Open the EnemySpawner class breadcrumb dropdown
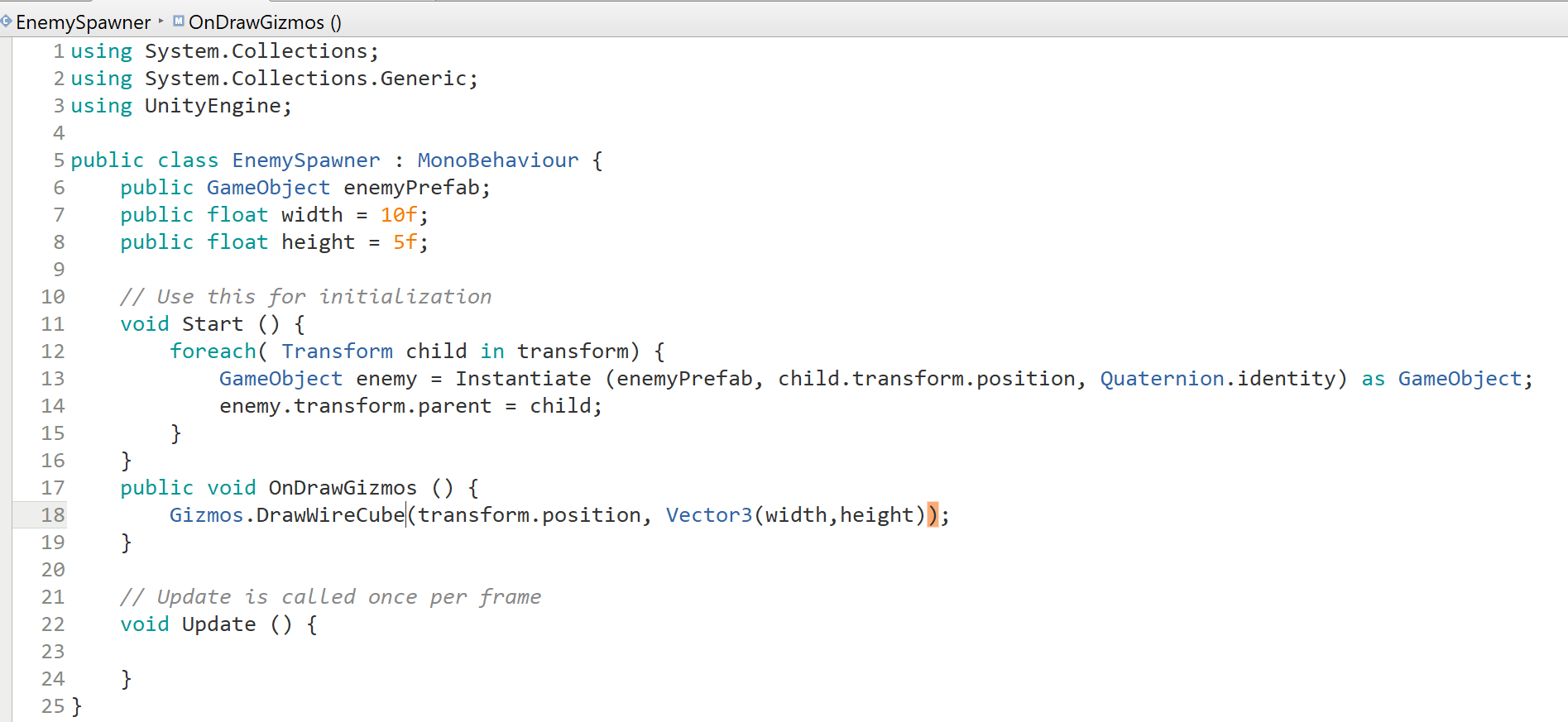This screenshot has height=722, width=1568. pos(83,22)
